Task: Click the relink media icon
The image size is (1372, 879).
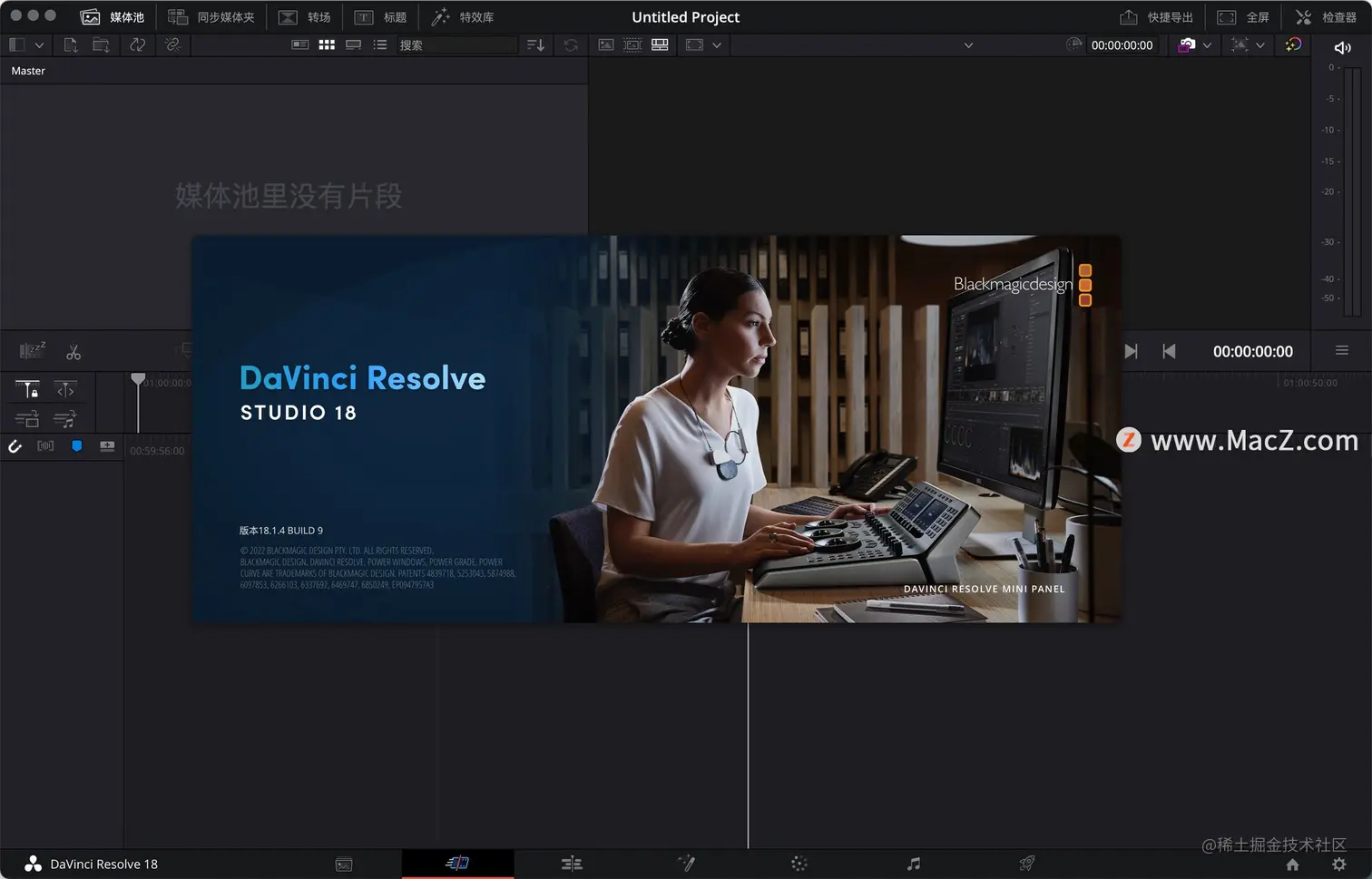Action: tap(172, 44)
